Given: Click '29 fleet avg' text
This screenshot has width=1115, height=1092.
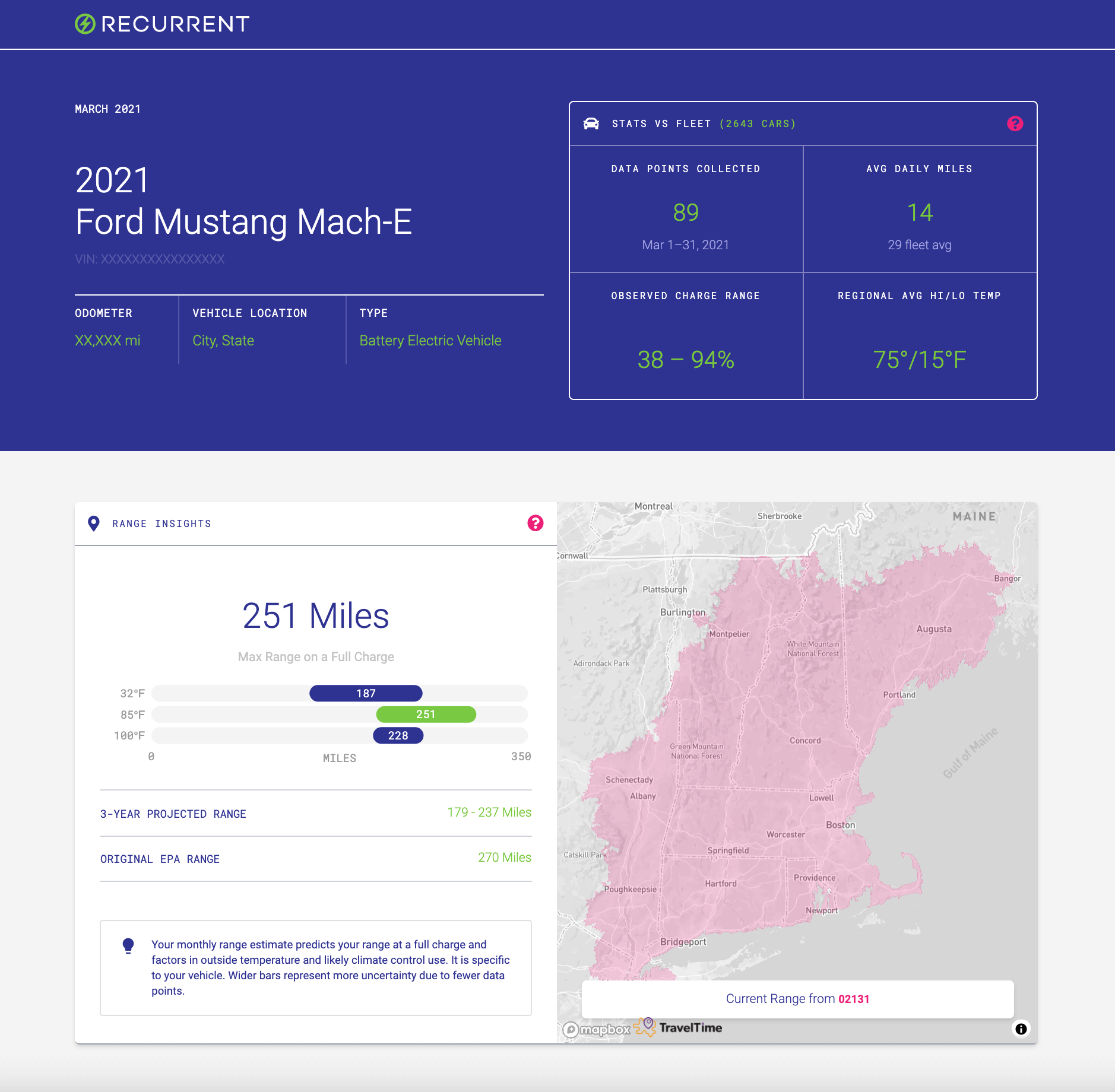Looking at the screenshot, I should (920, 245).
